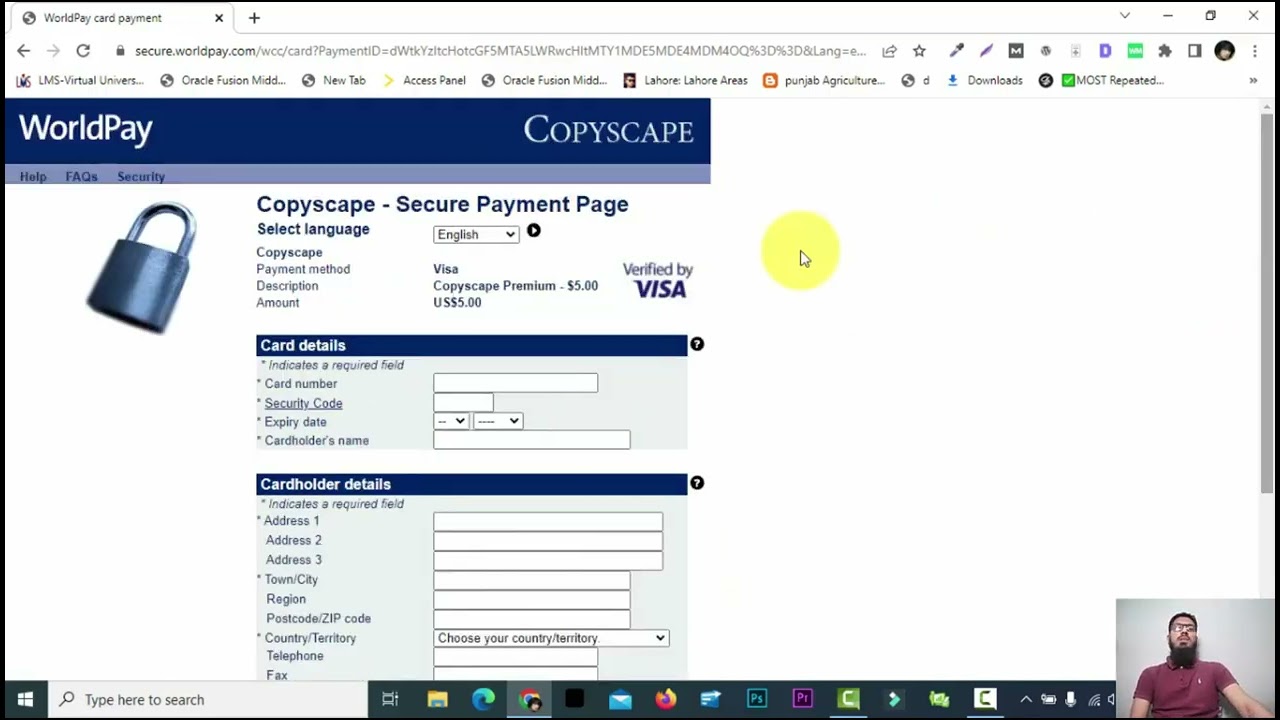Screen dimensions: 1280x720
Task: Click the Security Code link
Action: (303, 403)
